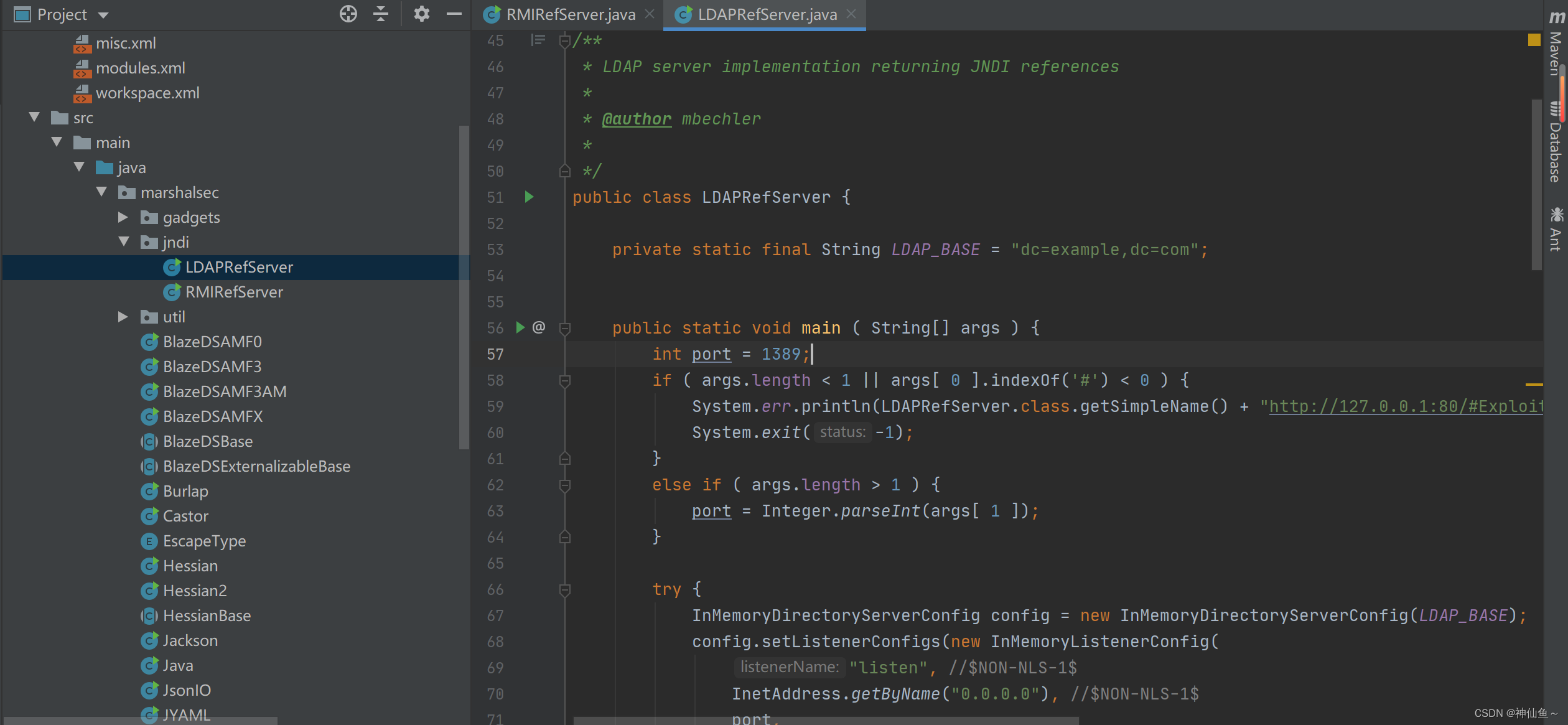Select RMIRefServer in project tree
Screen dimensions: 1568x725
tap(234, 292)
